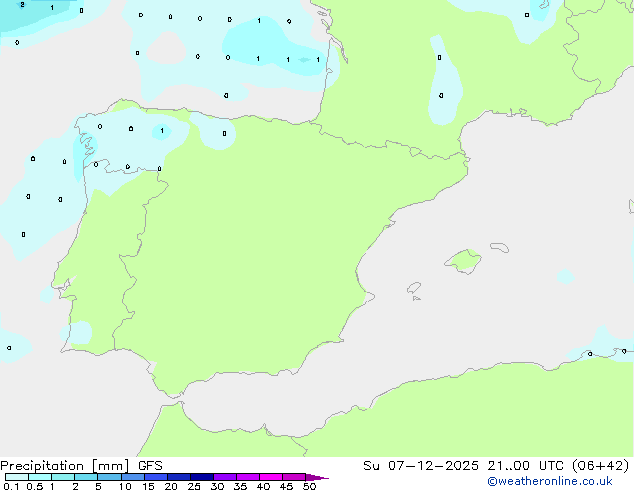The image size is (634, 490).
Task: Pick the 45–50 mm legend swatch
Action: [294, 477]
